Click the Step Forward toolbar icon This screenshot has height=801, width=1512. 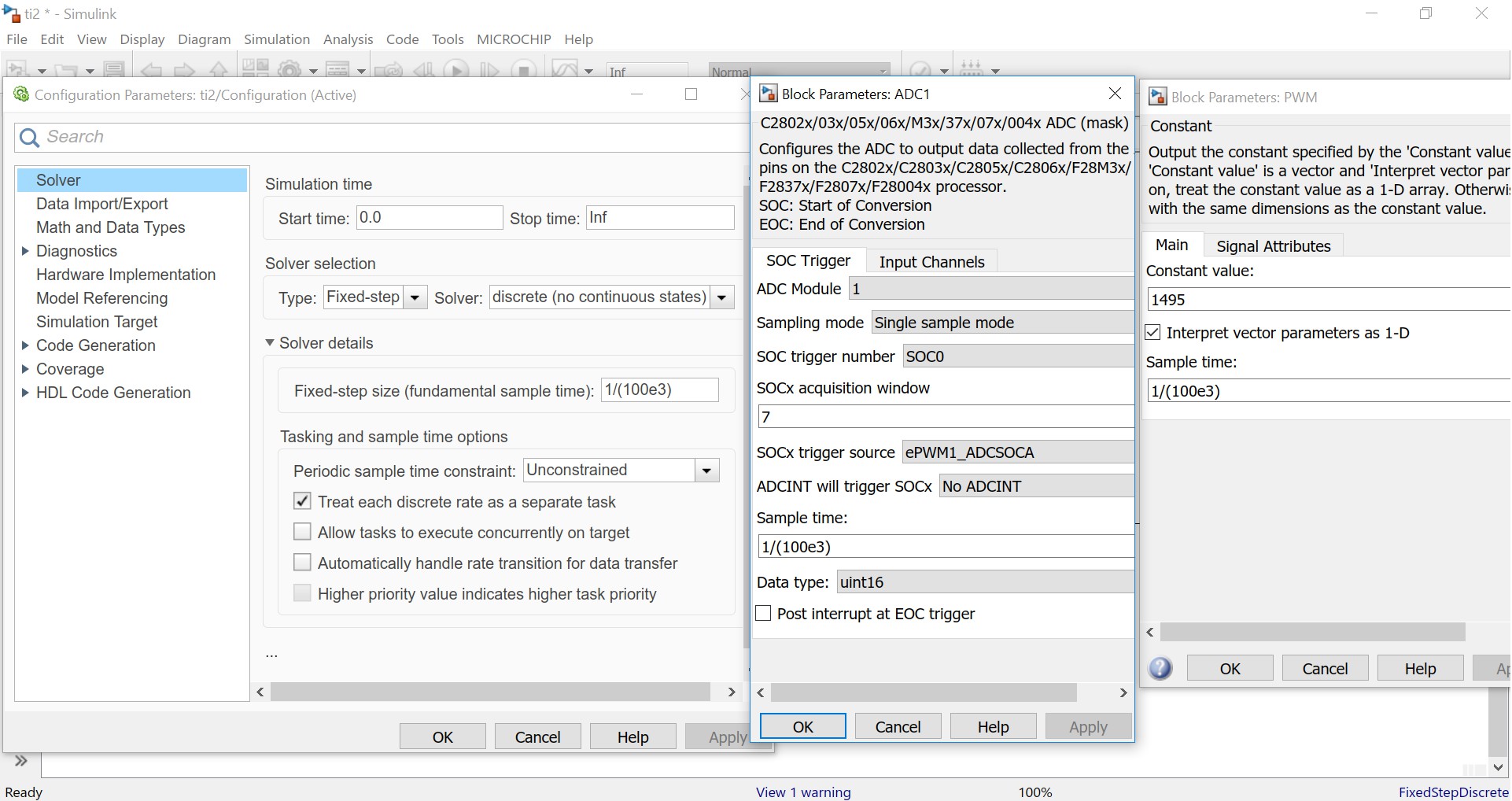489,70
